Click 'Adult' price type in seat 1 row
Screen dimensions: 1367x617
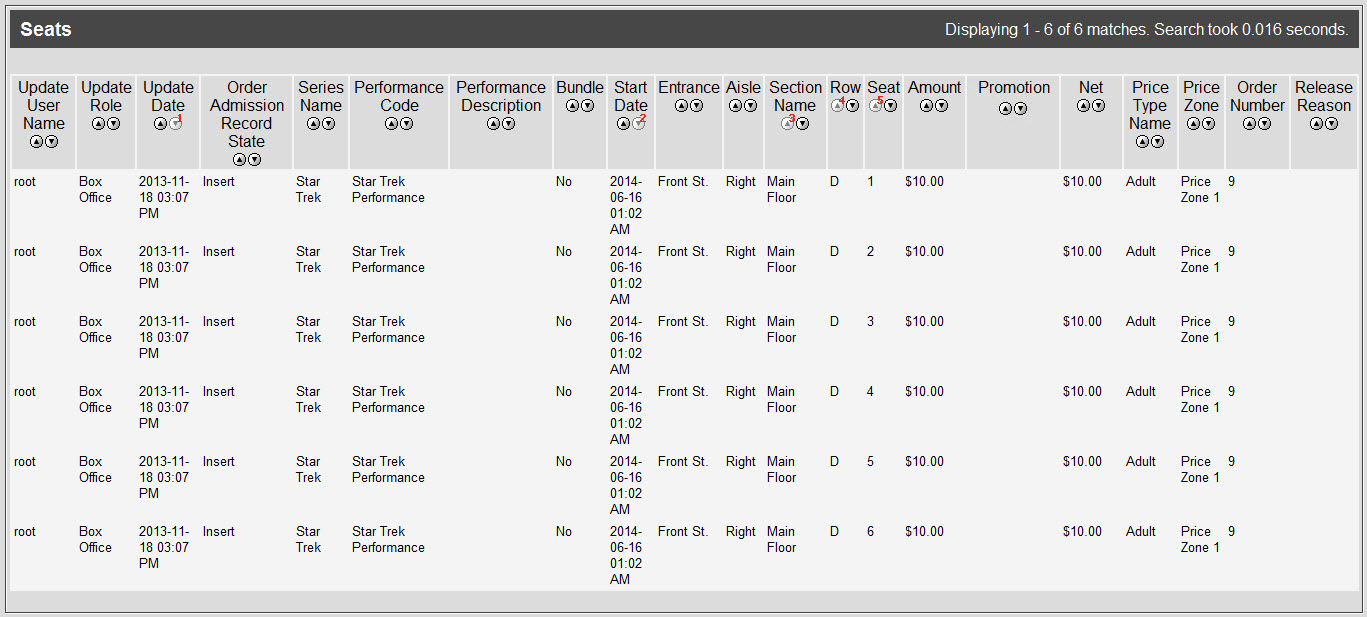pyautogui.click(x=1141, y=182)
